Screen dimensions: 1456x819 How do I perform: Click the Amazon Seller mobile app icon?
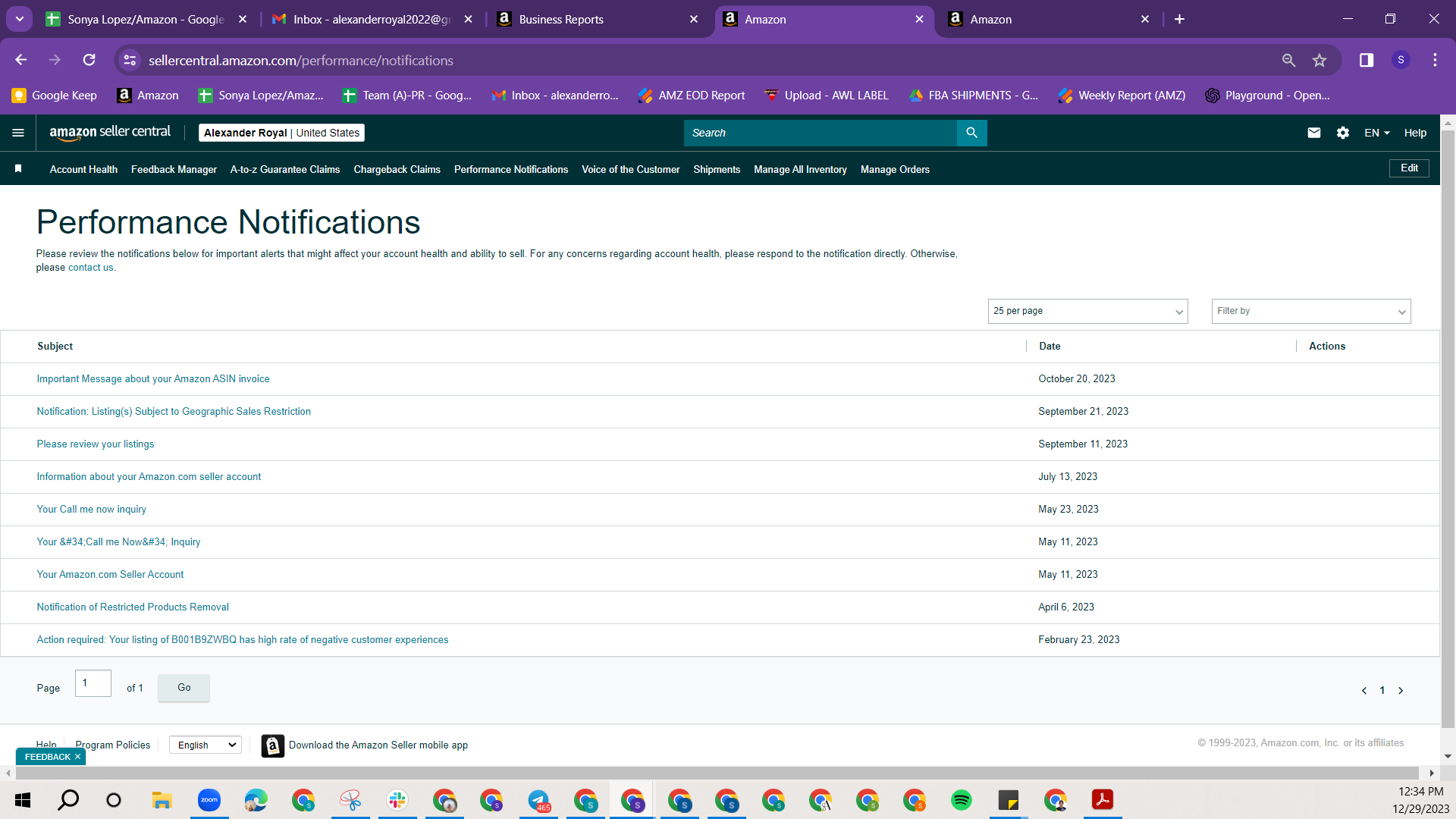(x=273, y=745)
